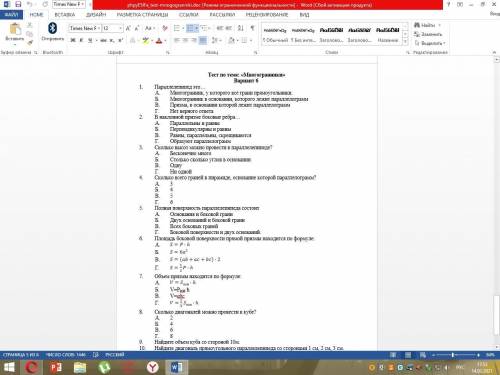Click the Paste clipboard icon
This screenshot has width=500, height=375.
click(15, 29)
